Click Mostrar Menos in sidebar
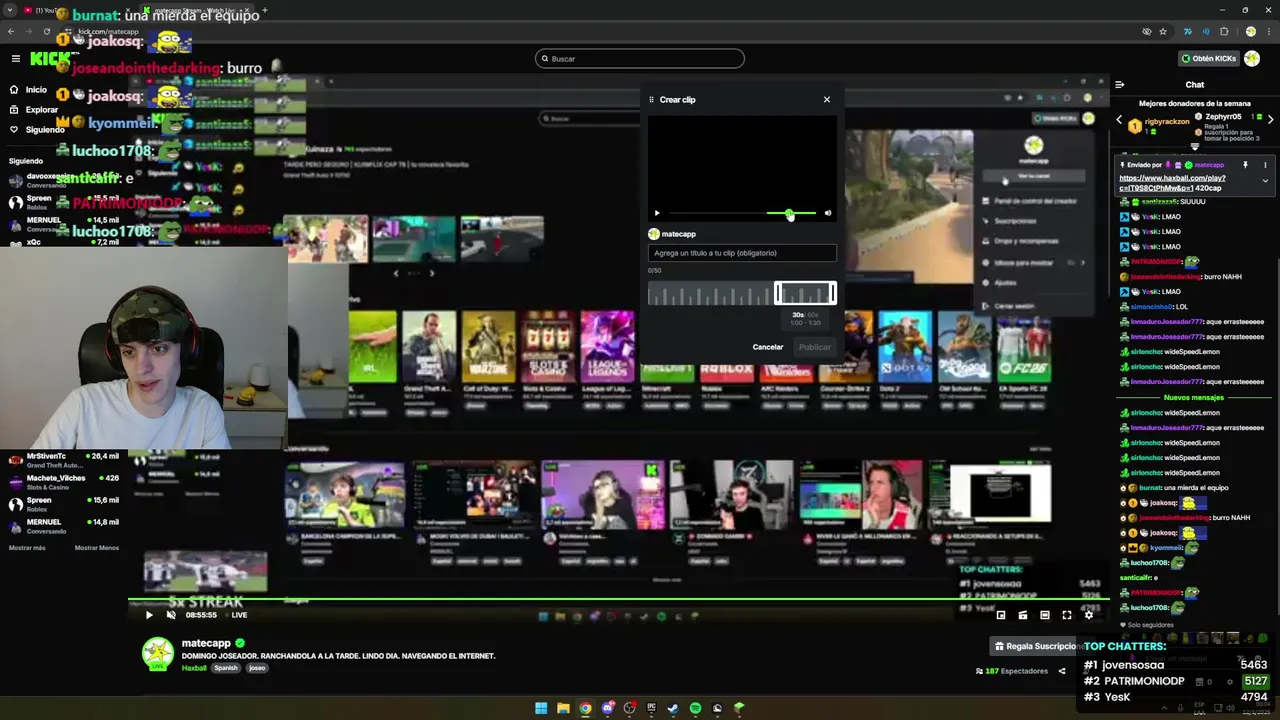This screenshot has width=1280, height=720. (97, 548)
